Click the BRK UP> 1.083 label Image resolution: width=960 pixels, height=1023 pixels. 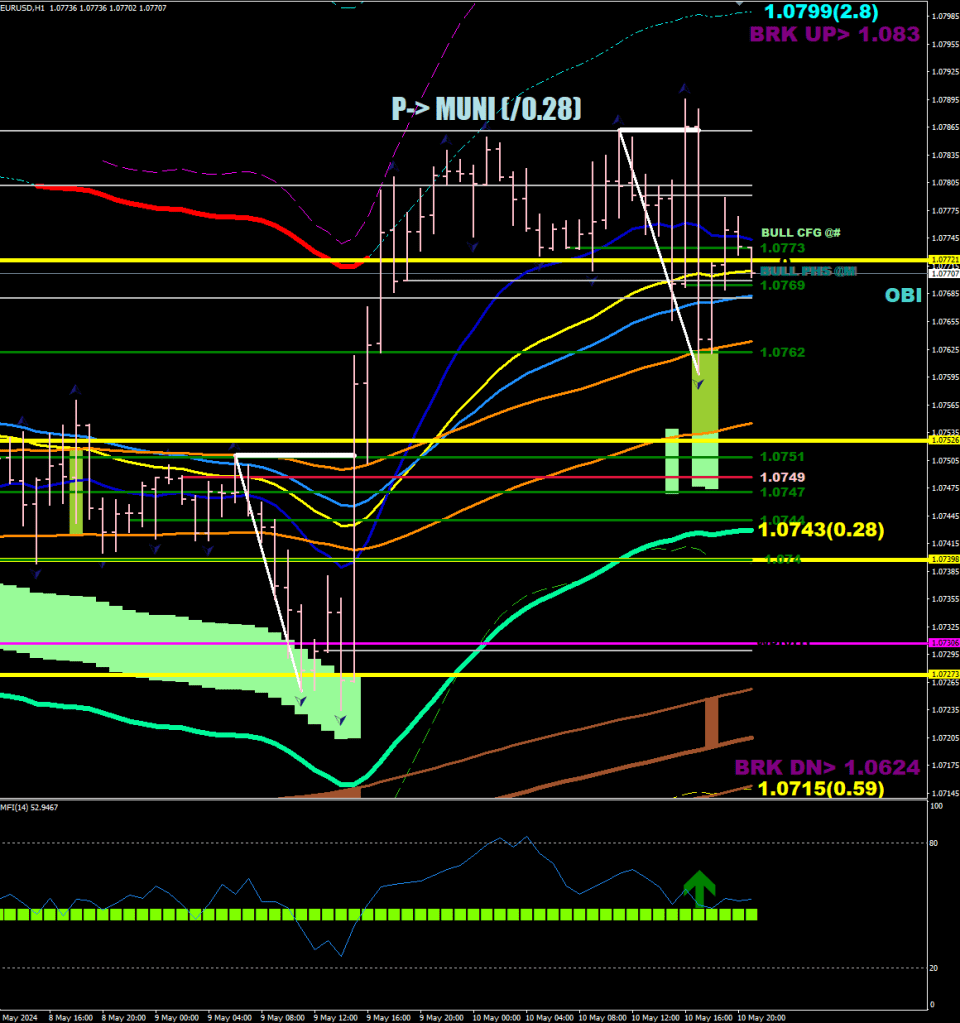[834, 35]
